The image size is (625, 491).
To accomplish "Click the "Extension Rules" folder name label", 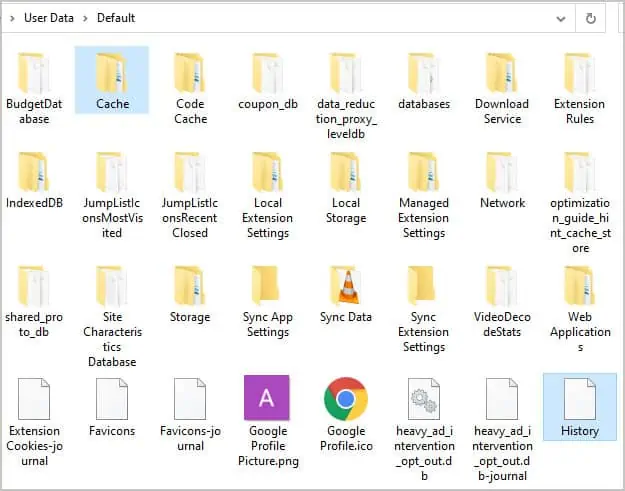I will click(x=580, y=112).
